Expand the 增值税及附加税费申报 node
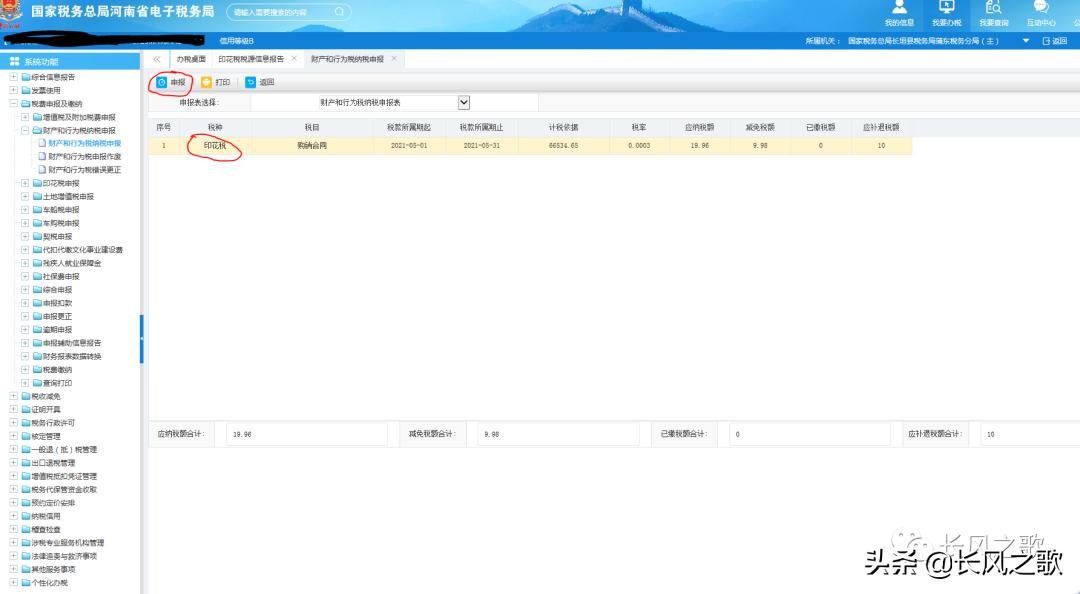This screenshot has width=1080, height=594. click(25, 117)
